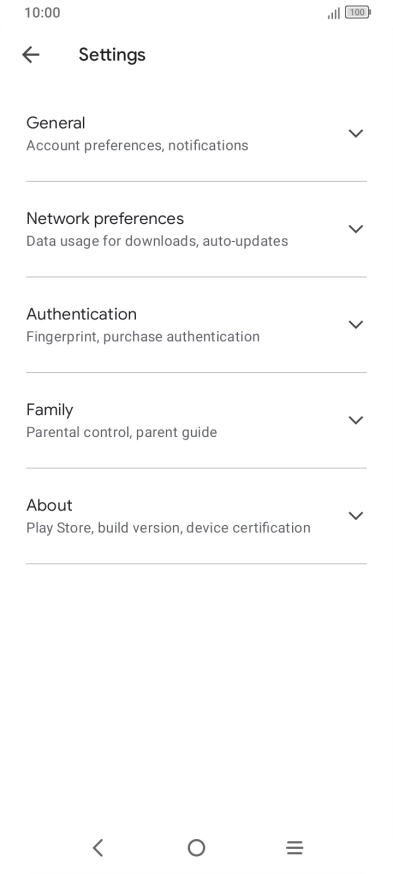Tap 'Data usage for downloads, auto-updates' text
This screenshot has height=874, width=393.
point(157,241)
